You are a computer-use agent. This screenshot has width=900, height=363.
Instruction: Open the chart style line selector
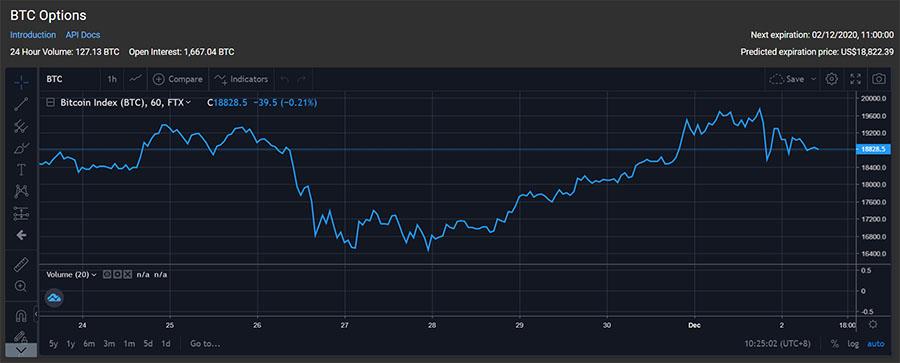point(136,79)
